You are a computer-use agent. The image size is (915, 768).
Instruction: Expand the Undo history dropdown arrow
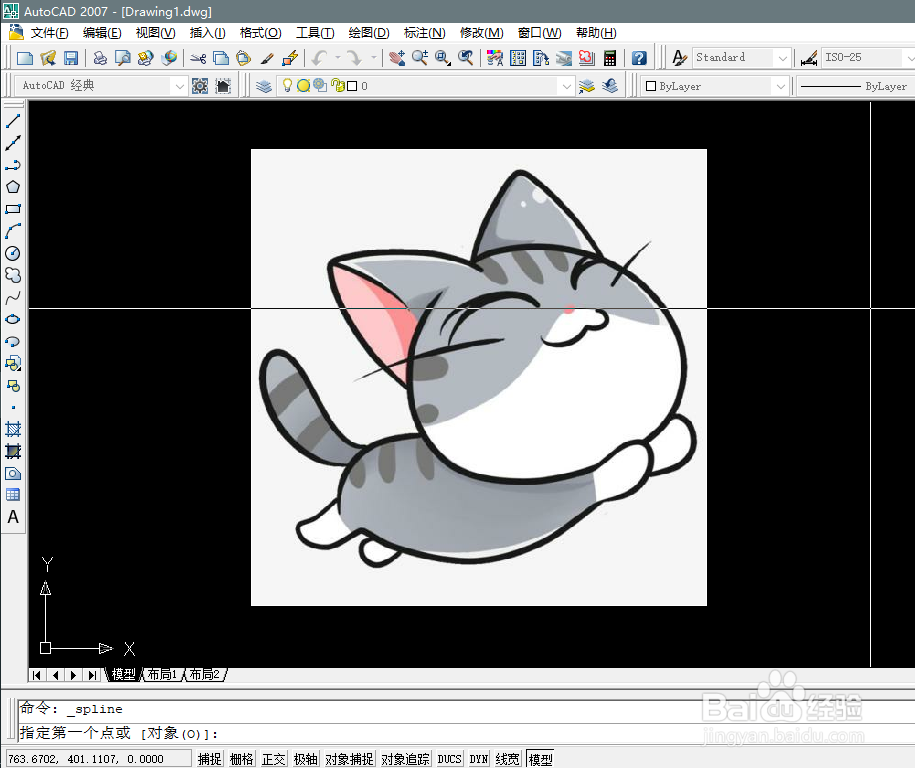pos(337,58)
